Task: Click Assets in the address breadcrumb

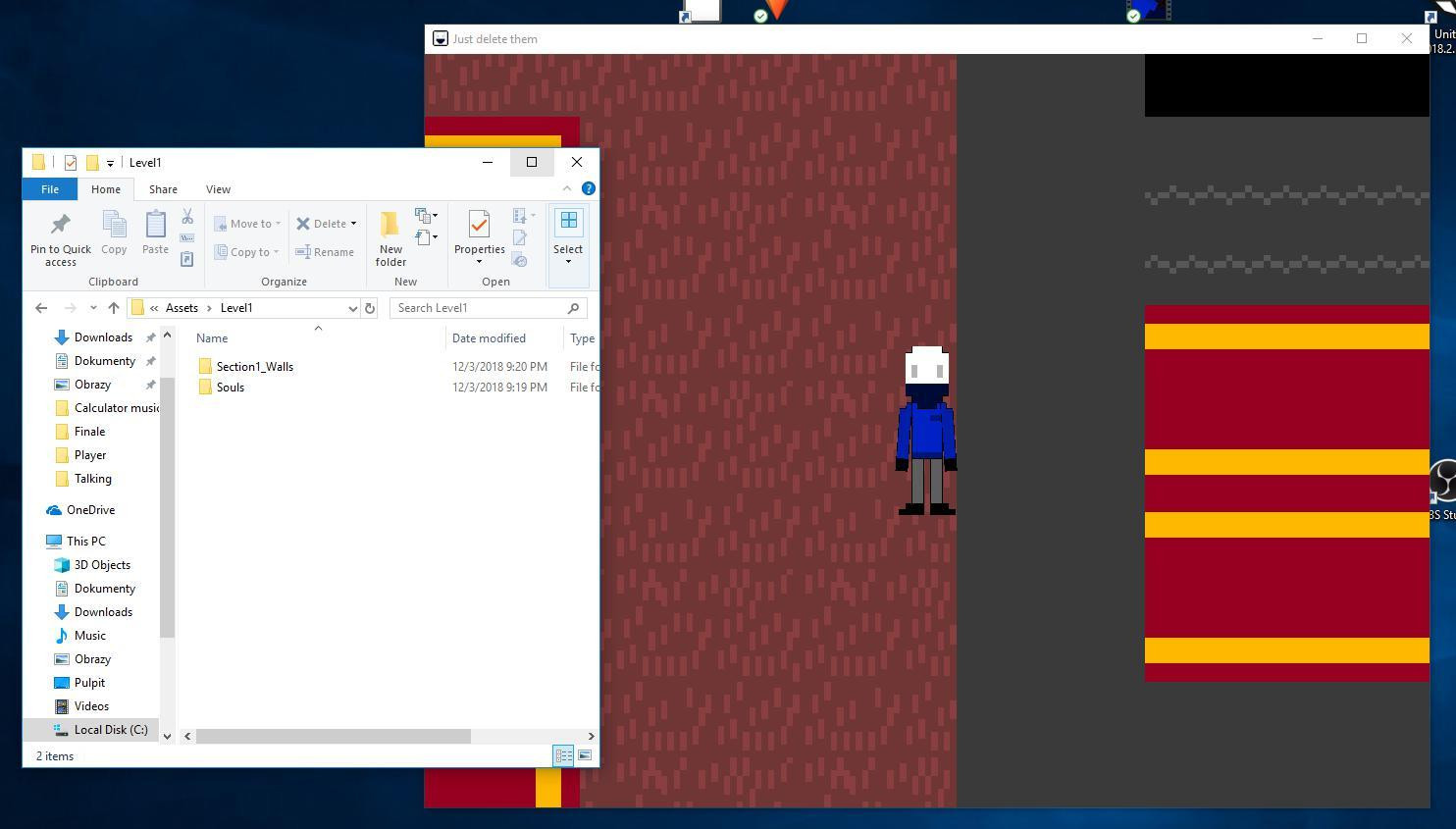Action: tap(182, 308)
